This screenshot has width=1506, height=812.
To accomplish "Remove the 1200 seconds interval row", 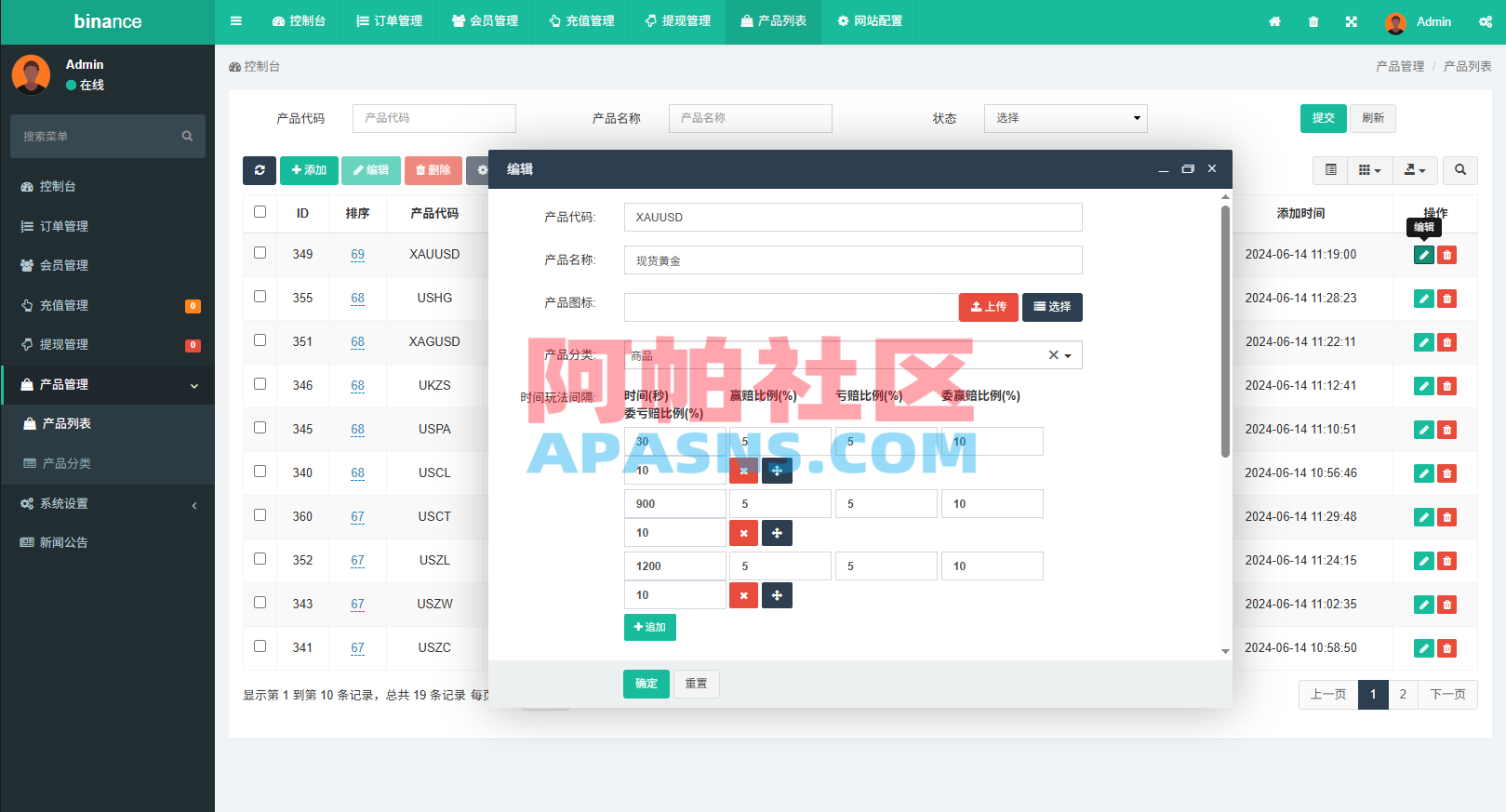I will [743, 595].
